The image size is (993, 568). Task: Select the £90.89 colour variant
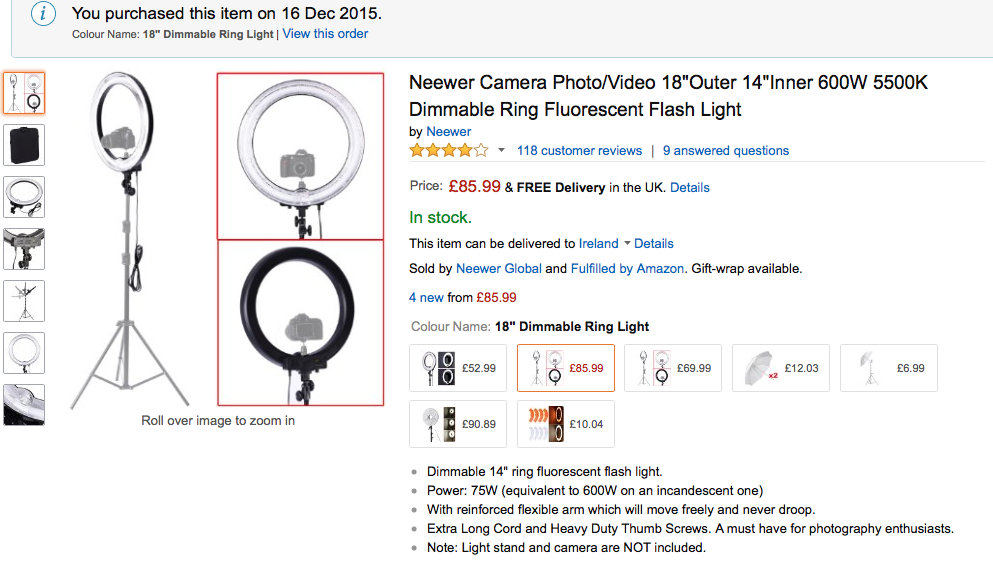[458, 424]
